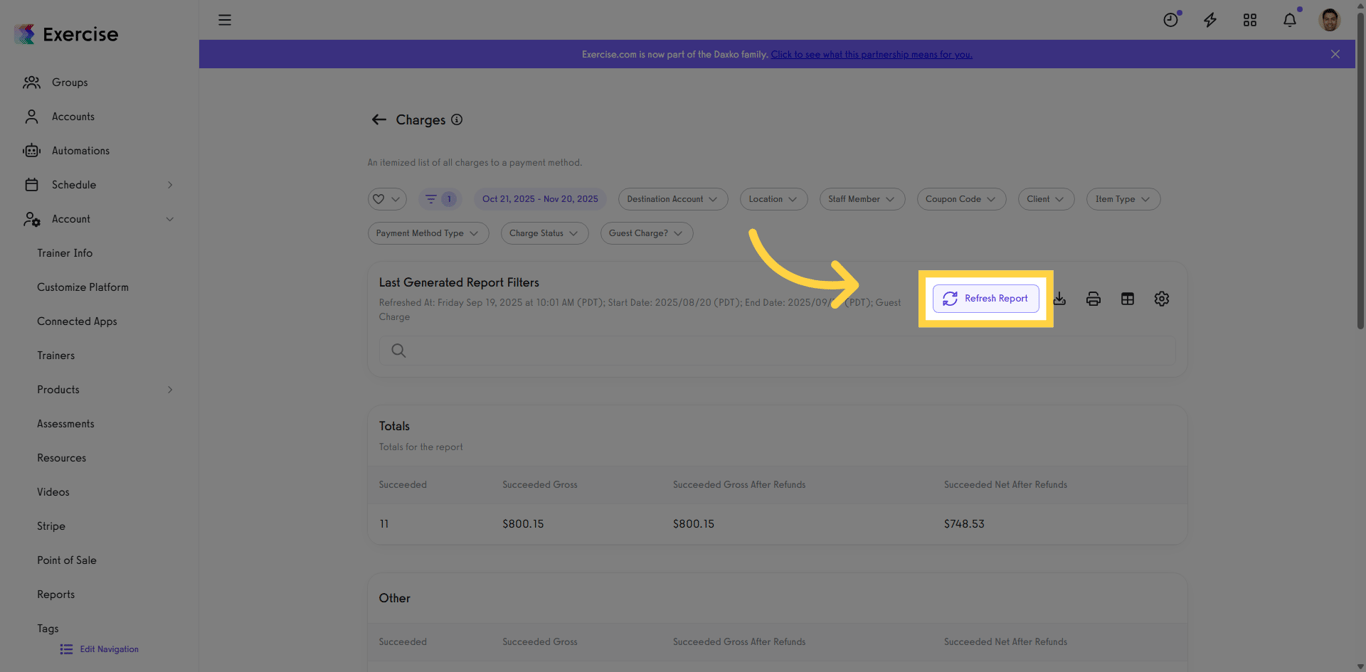
Task: Click the Automations robot icon
Action: pyautogui.click(x=32, y=150)
